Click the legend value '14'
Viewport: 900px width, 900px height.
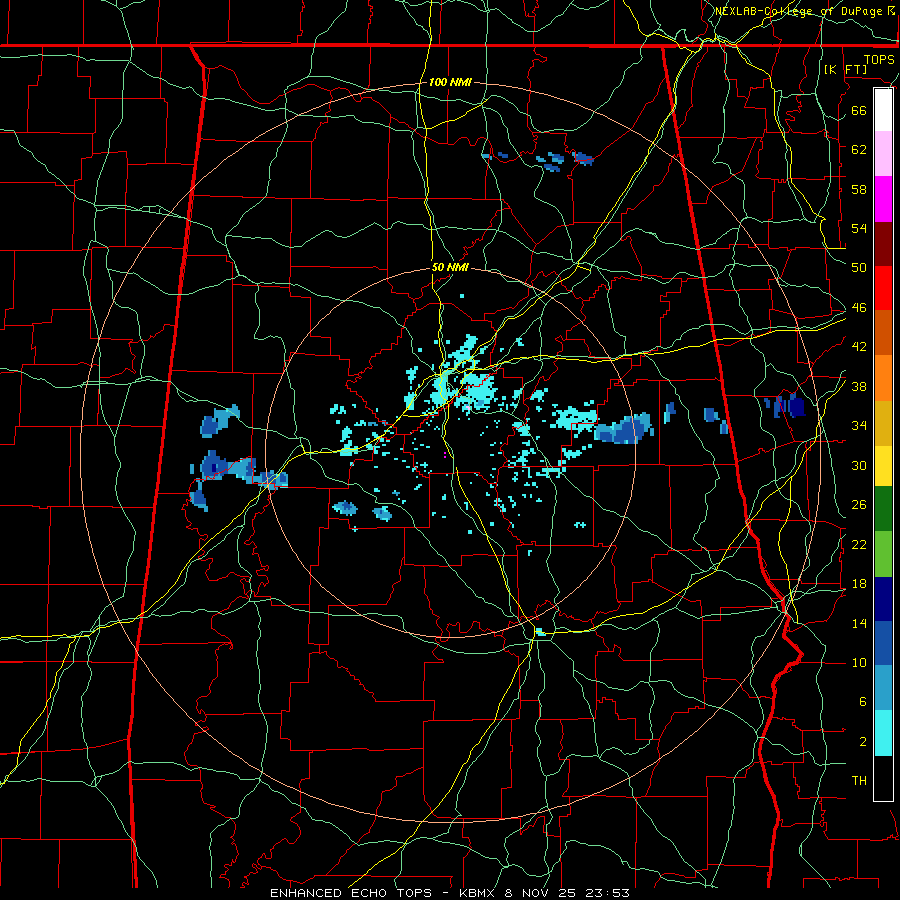tap(859, 623)
